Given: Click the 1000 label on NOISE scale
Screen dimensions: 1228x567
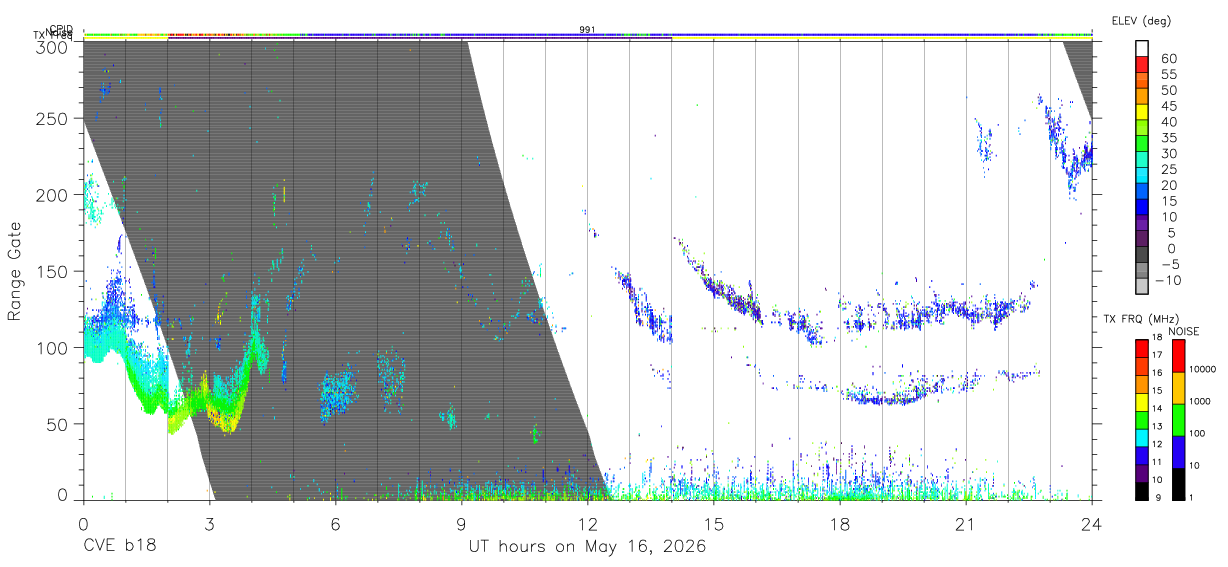Looking at the screenshot, I should tap(1202, 401).
